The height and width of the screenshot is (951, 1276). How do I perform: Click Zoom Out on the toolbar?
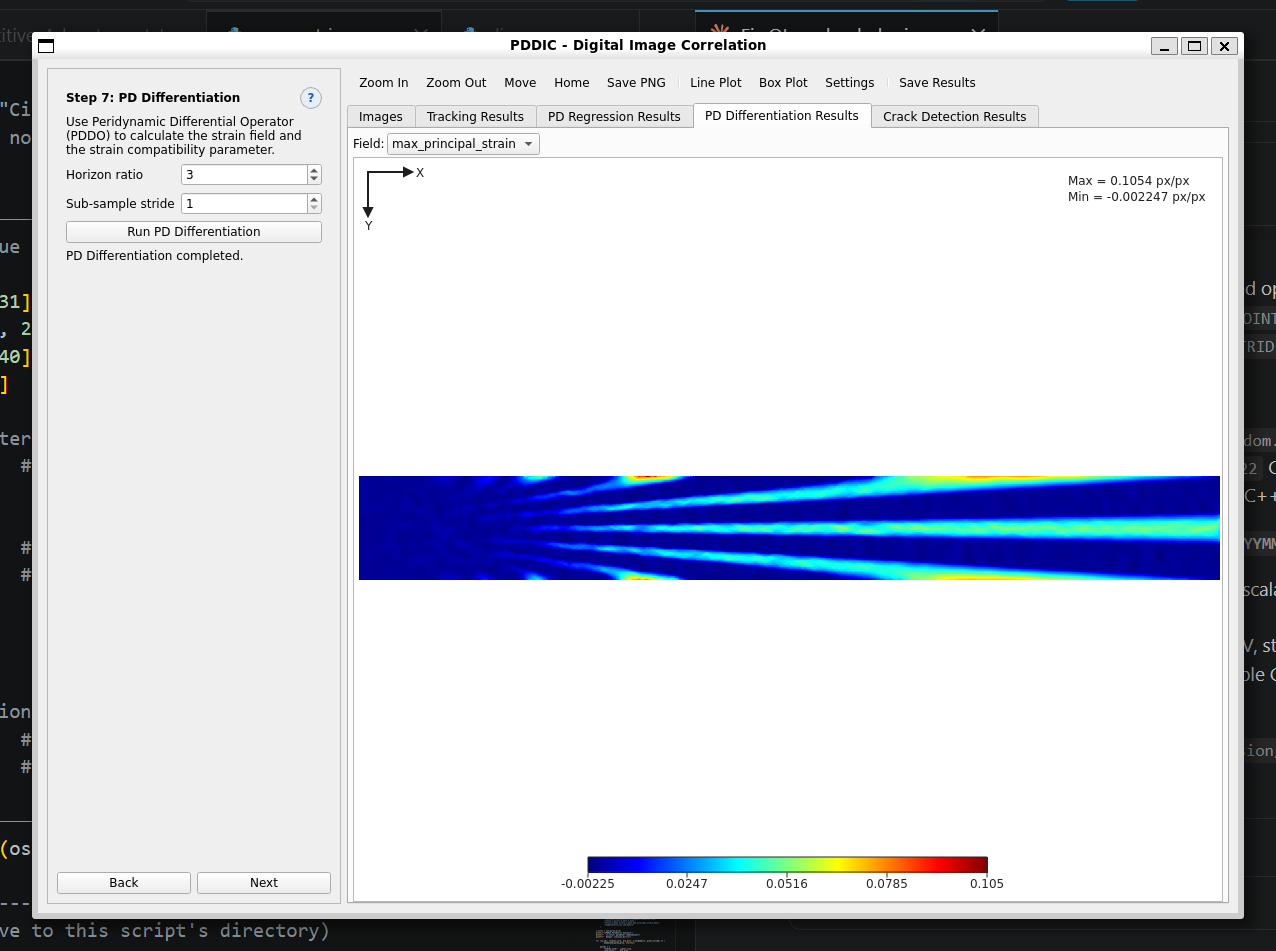(x=456, y=83)
